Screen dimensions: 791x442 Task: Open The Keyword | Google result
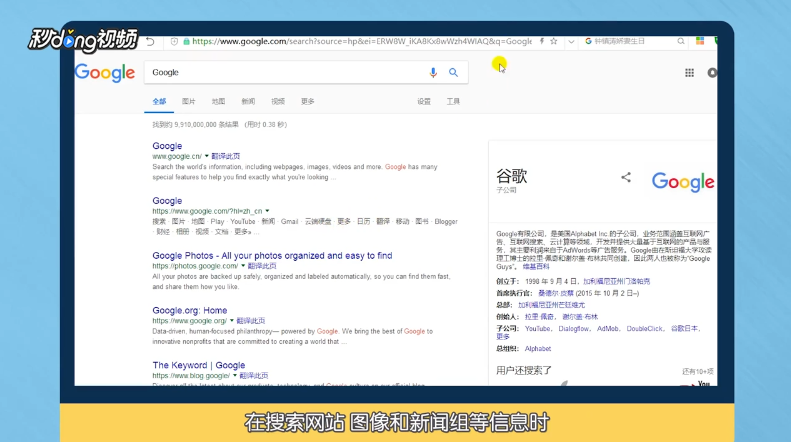[199, 365]
